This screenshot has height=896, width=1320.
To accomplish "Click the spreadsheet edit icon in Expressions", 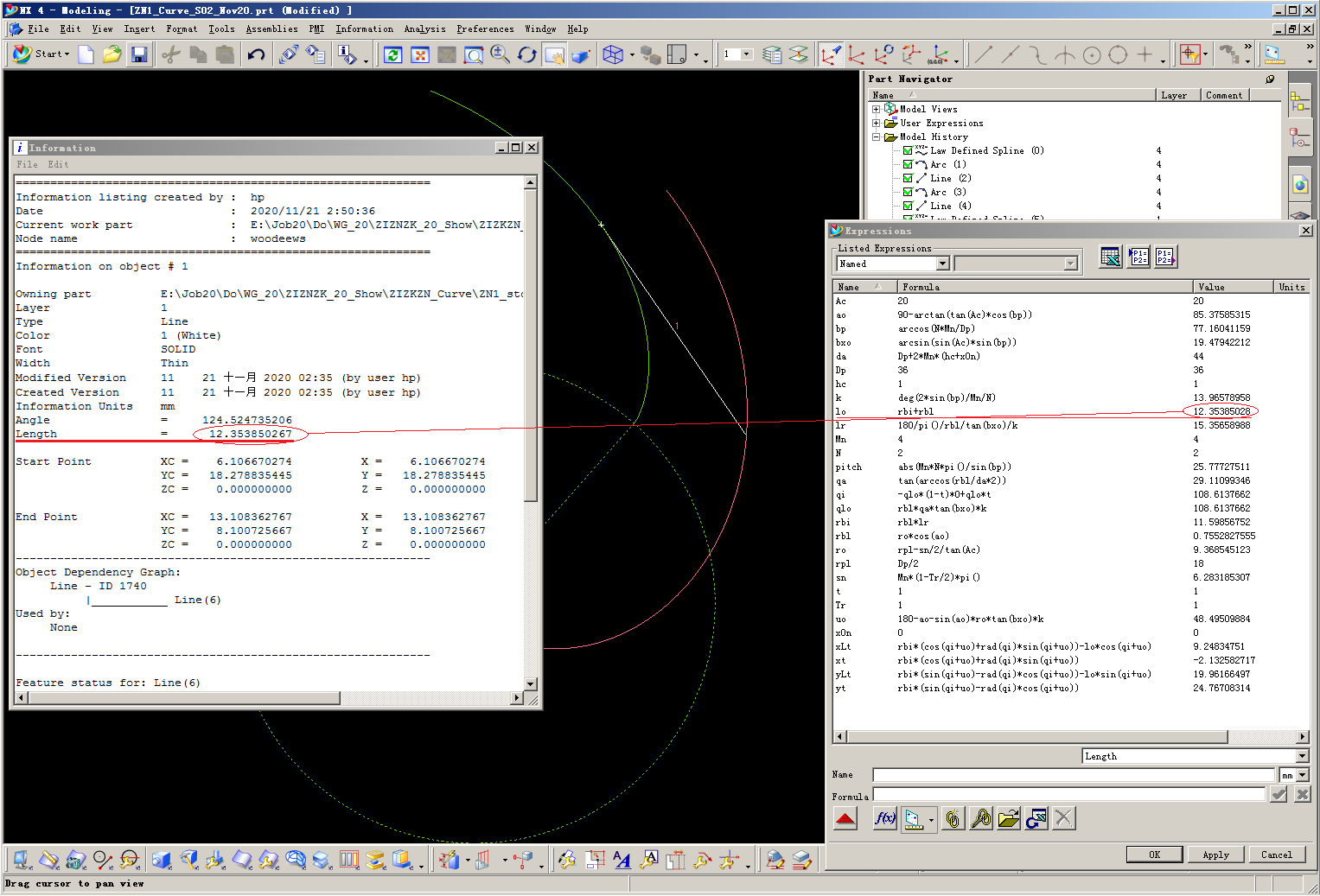I will pyautogui.click(x=1111, y=257).
